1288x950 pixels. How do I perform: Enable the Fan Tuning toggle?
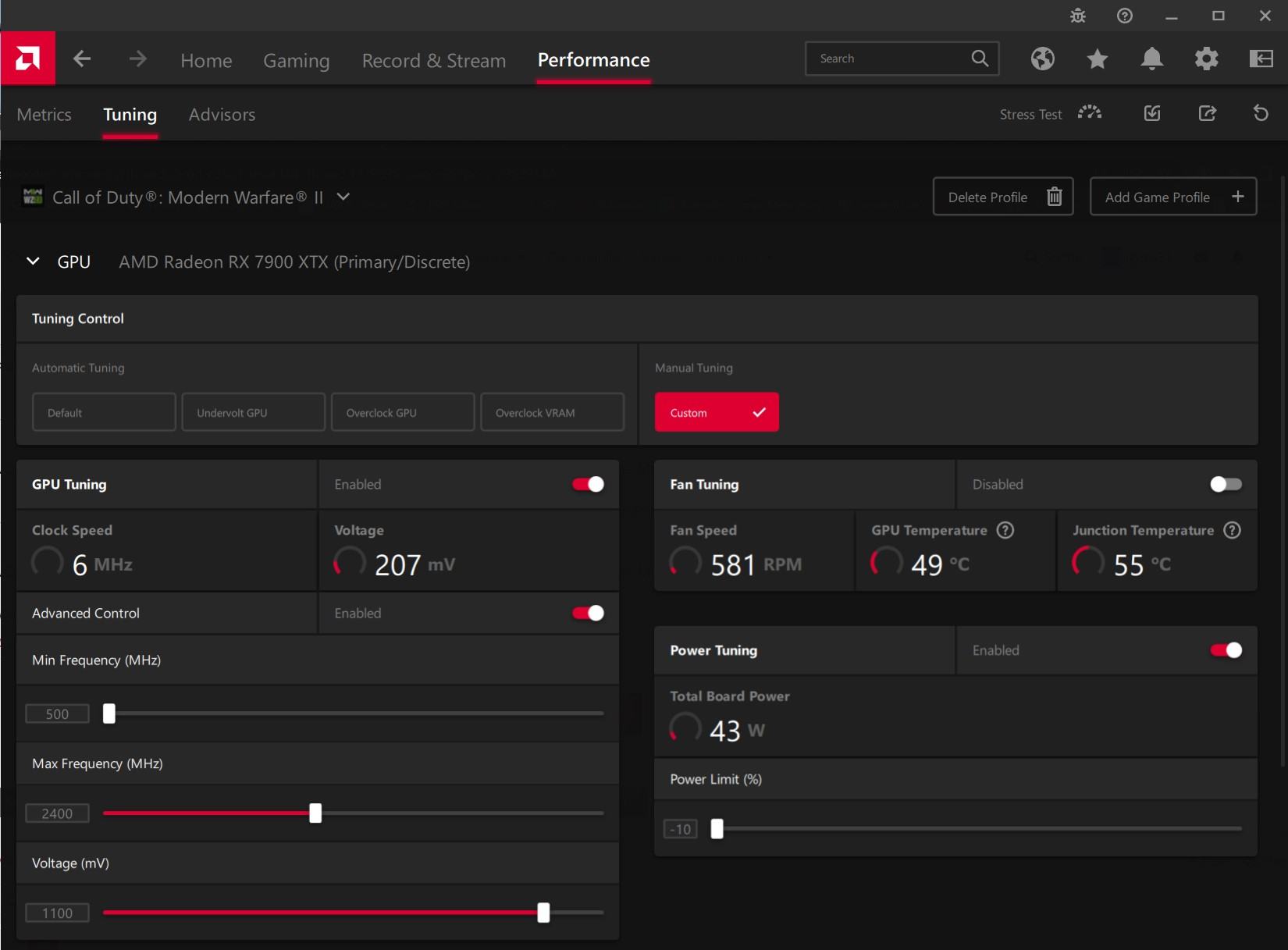[1226, 484]
